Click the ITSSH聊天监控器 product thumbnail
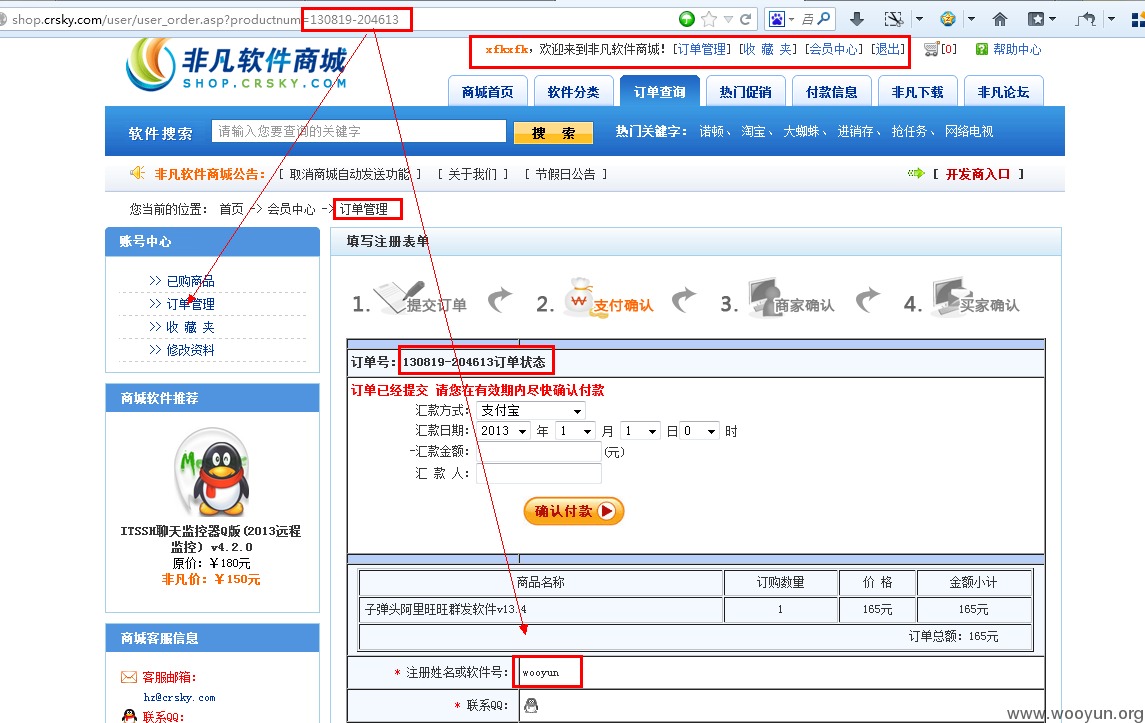 (212, 471)
